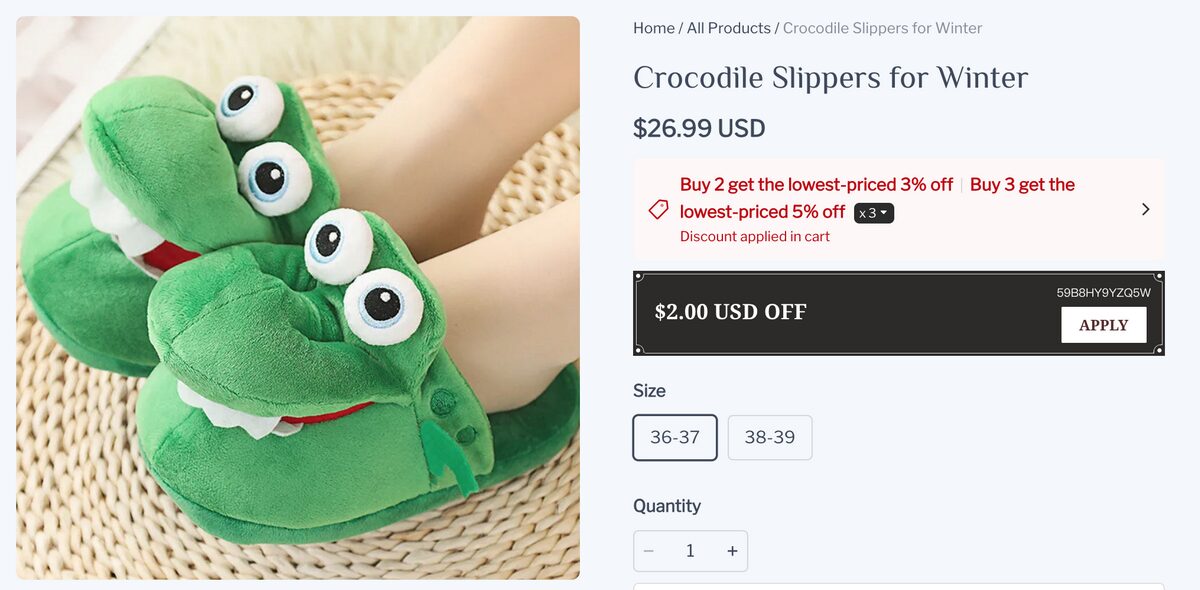Click the Discount applied in cart text
Image resolution: width=1200 pixels, height=590 pixels.
coord(754,236)
